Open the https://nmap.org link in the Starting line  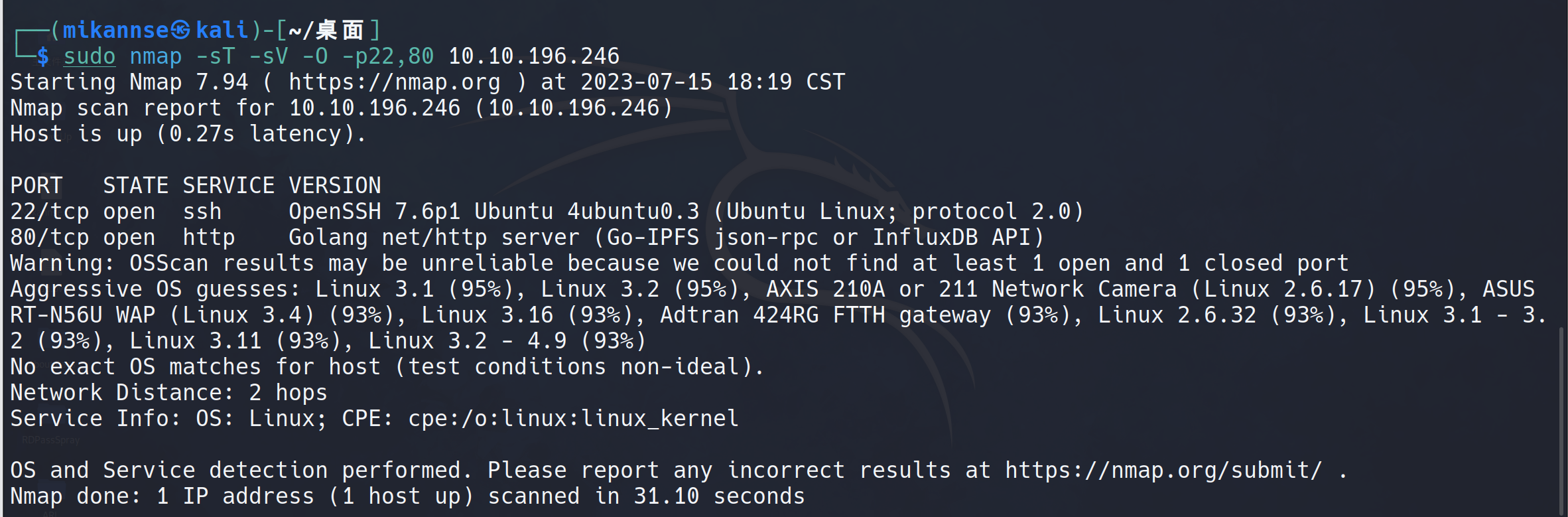(x=395, y=82)
